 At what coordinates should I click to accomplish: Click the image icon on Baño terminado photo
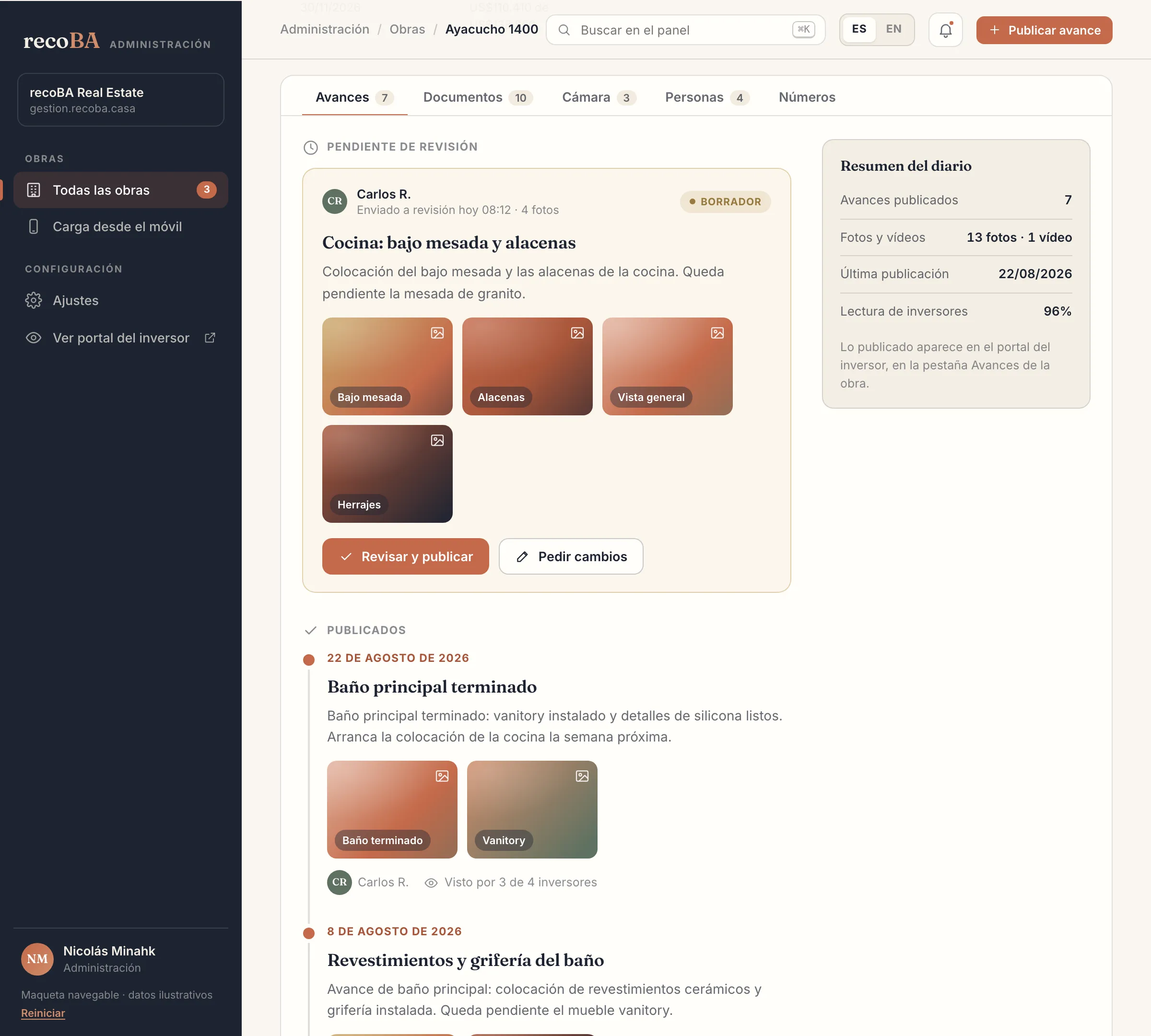(442, 777)
